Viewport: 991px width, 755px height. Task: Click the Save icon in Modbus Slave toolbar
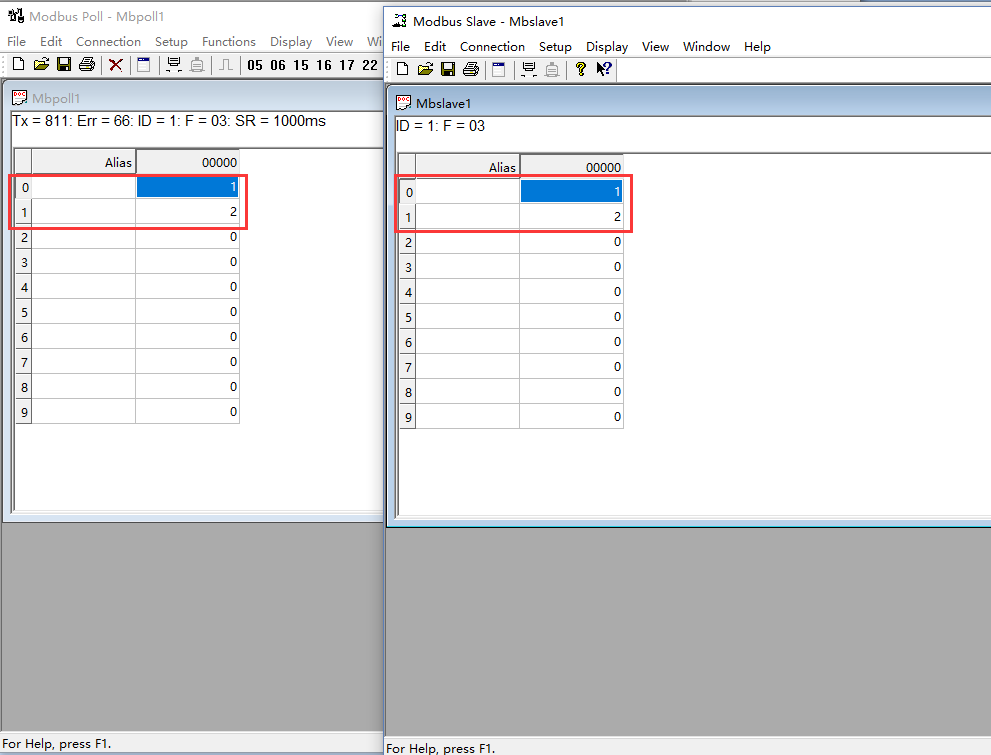[x=447, y=69]
